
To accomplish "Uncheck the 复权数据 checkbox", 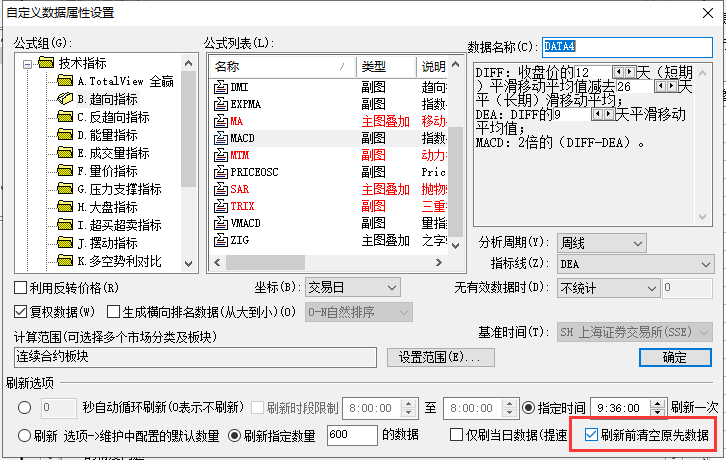I will pos(20,312).
